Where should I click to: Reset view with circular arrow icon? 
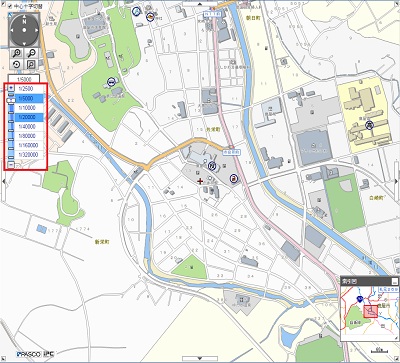coord(17,64)
